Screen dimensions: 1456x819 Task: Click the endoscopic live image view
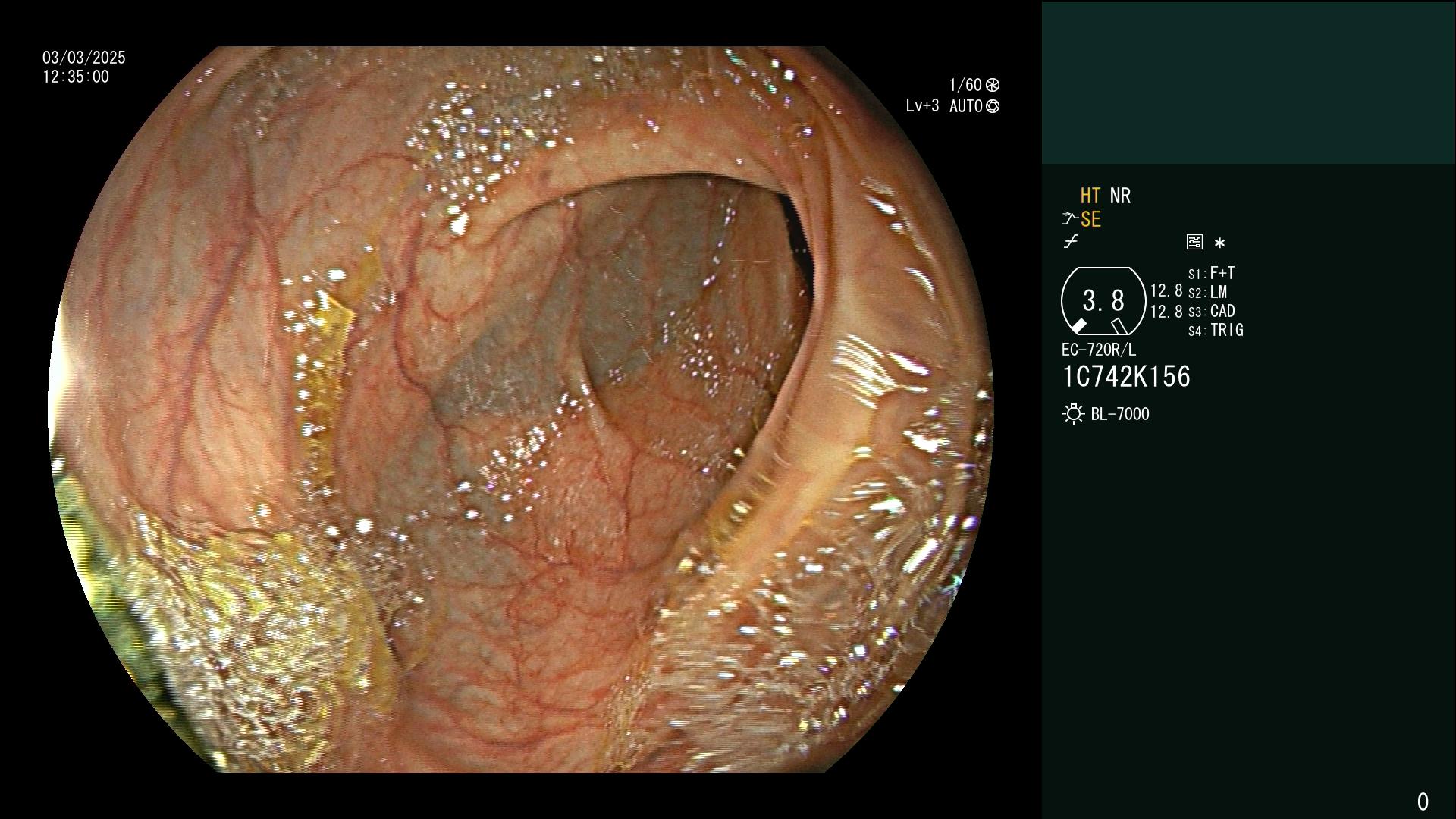point(521,409)
